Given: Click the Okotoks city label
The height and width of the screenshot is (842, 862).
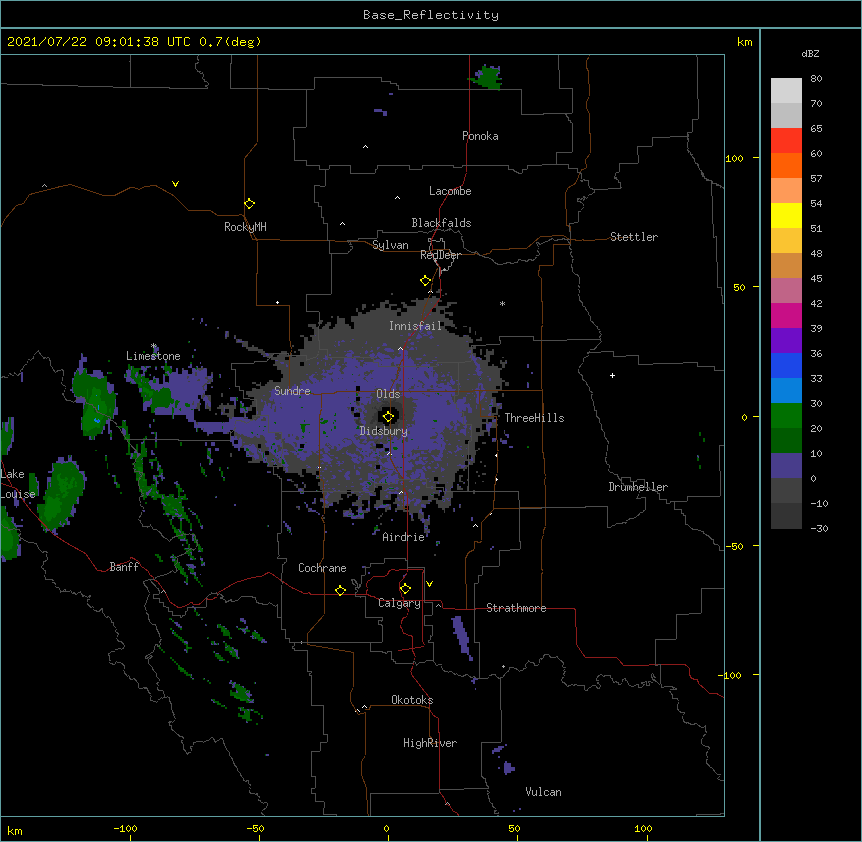Looking at the screenshot, I should pyautogui.click(x=412, y=700).
